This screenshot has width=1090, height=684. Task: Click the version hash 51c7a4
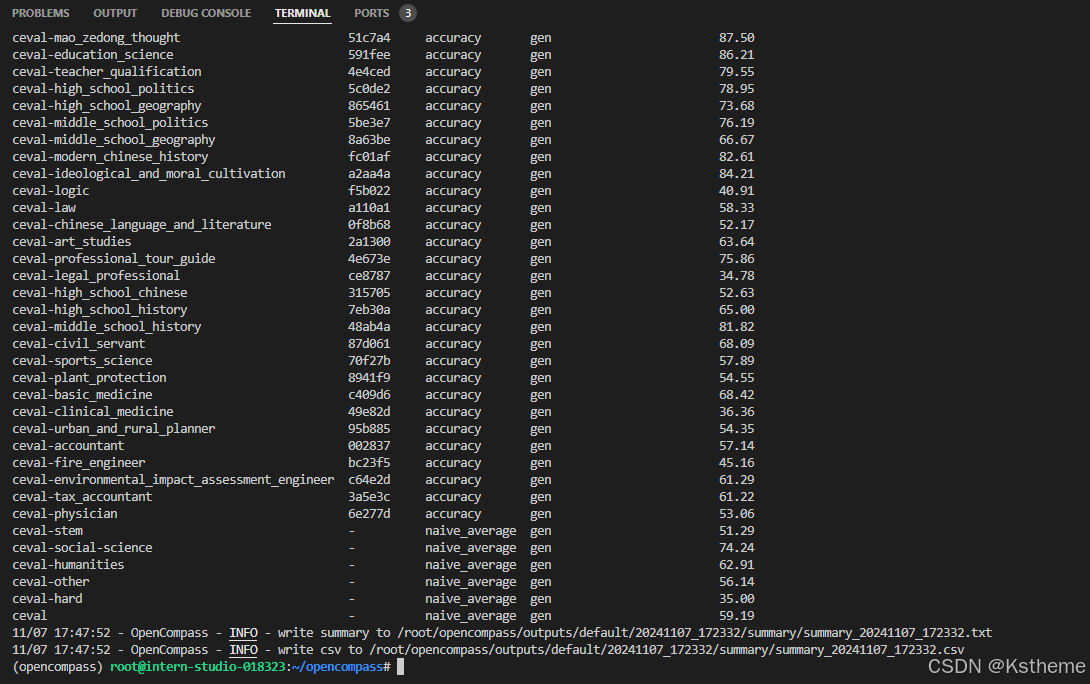click(x=369, y=38)
